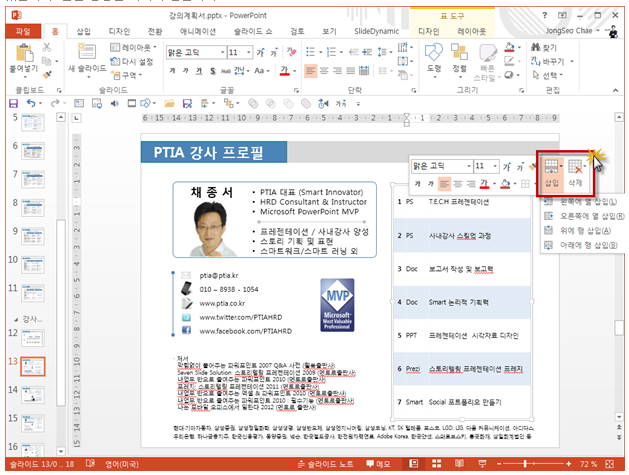Toggle Bold in the floating mini toolbar
The image size is (629, 475).
tap(418, 184)
